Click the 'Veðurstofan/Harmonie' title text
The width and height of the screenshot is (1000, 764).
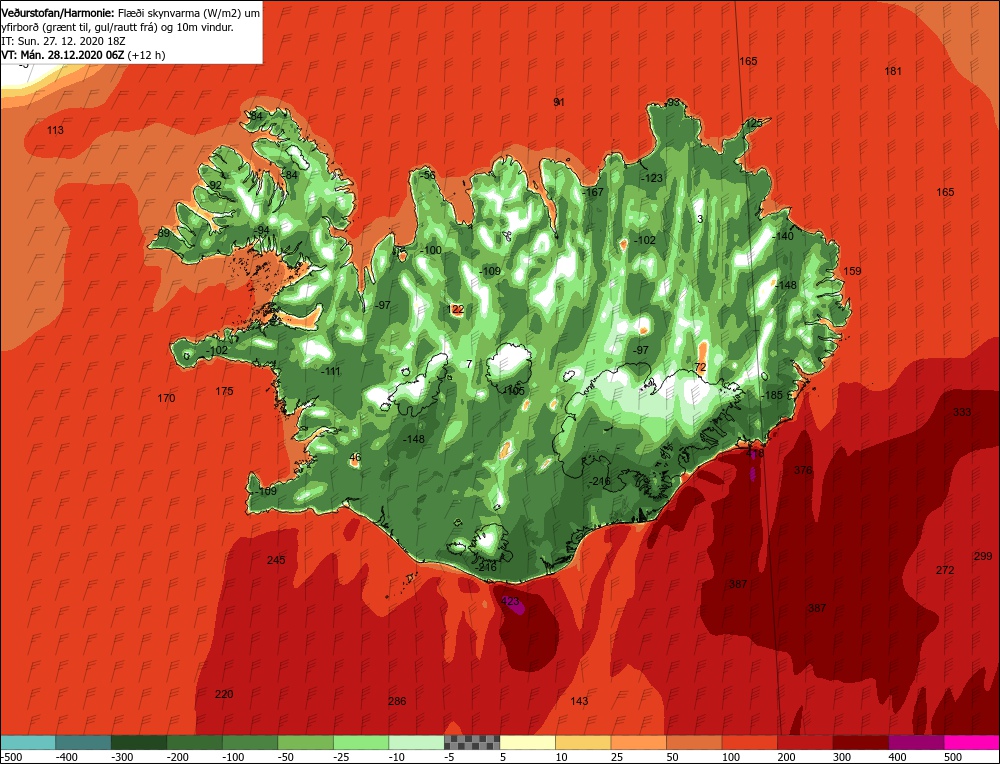pos(59,13)
